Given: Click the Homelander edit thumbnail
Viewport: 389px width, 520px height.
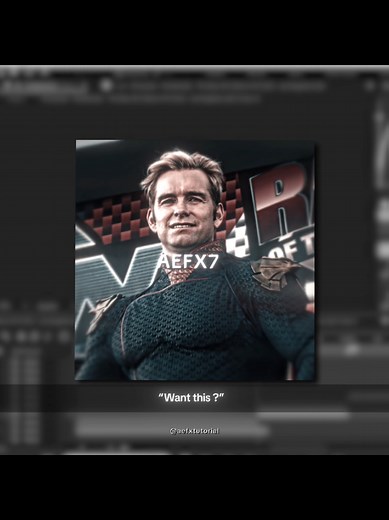Looking at the screenshot, I should point(195,260).
